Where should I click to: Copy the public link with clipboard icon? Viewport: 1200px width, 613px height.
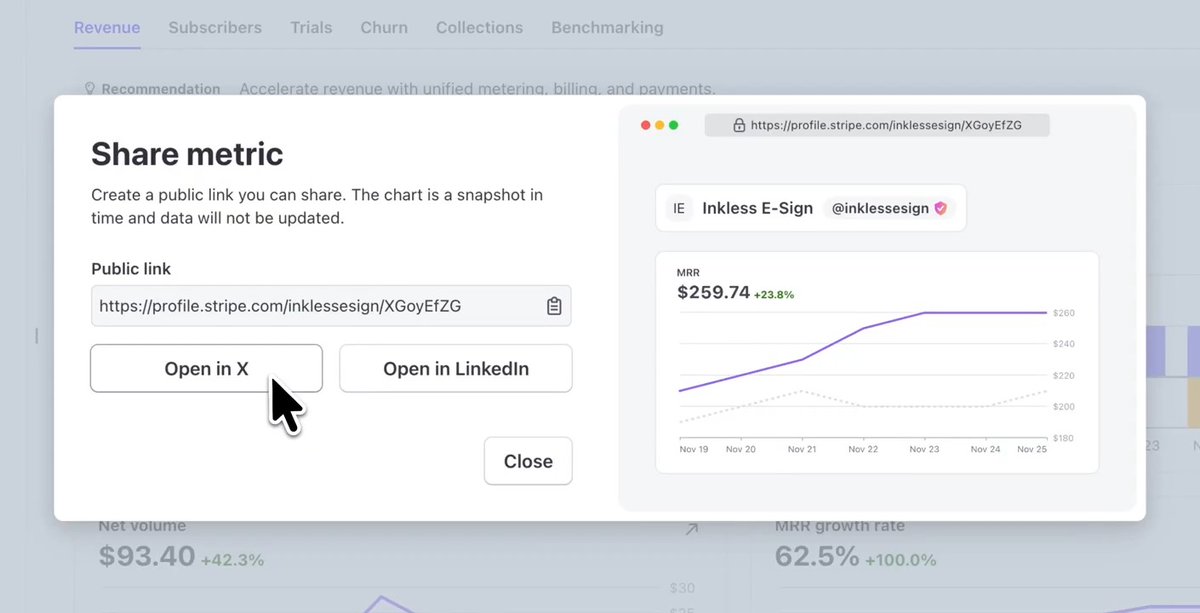pos(554,306)
